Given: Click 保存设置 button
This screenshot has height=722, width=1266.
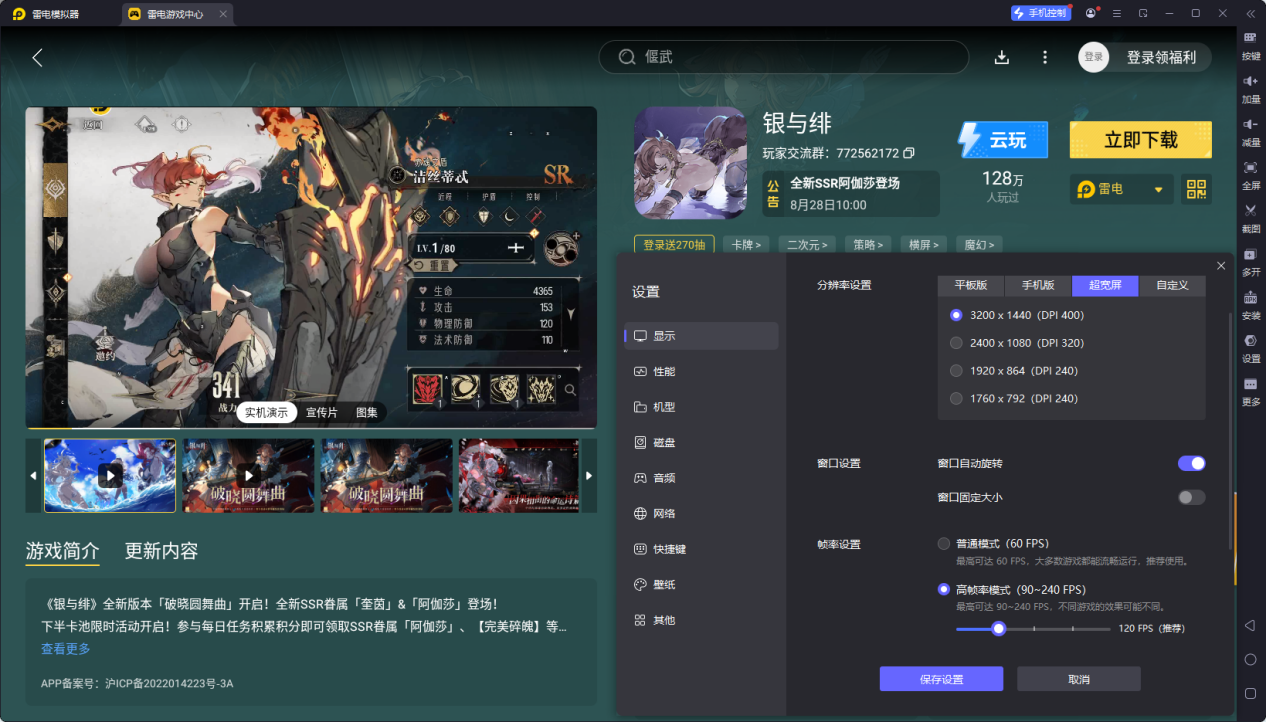Looking at the screenshot, I should pos(941,679).
